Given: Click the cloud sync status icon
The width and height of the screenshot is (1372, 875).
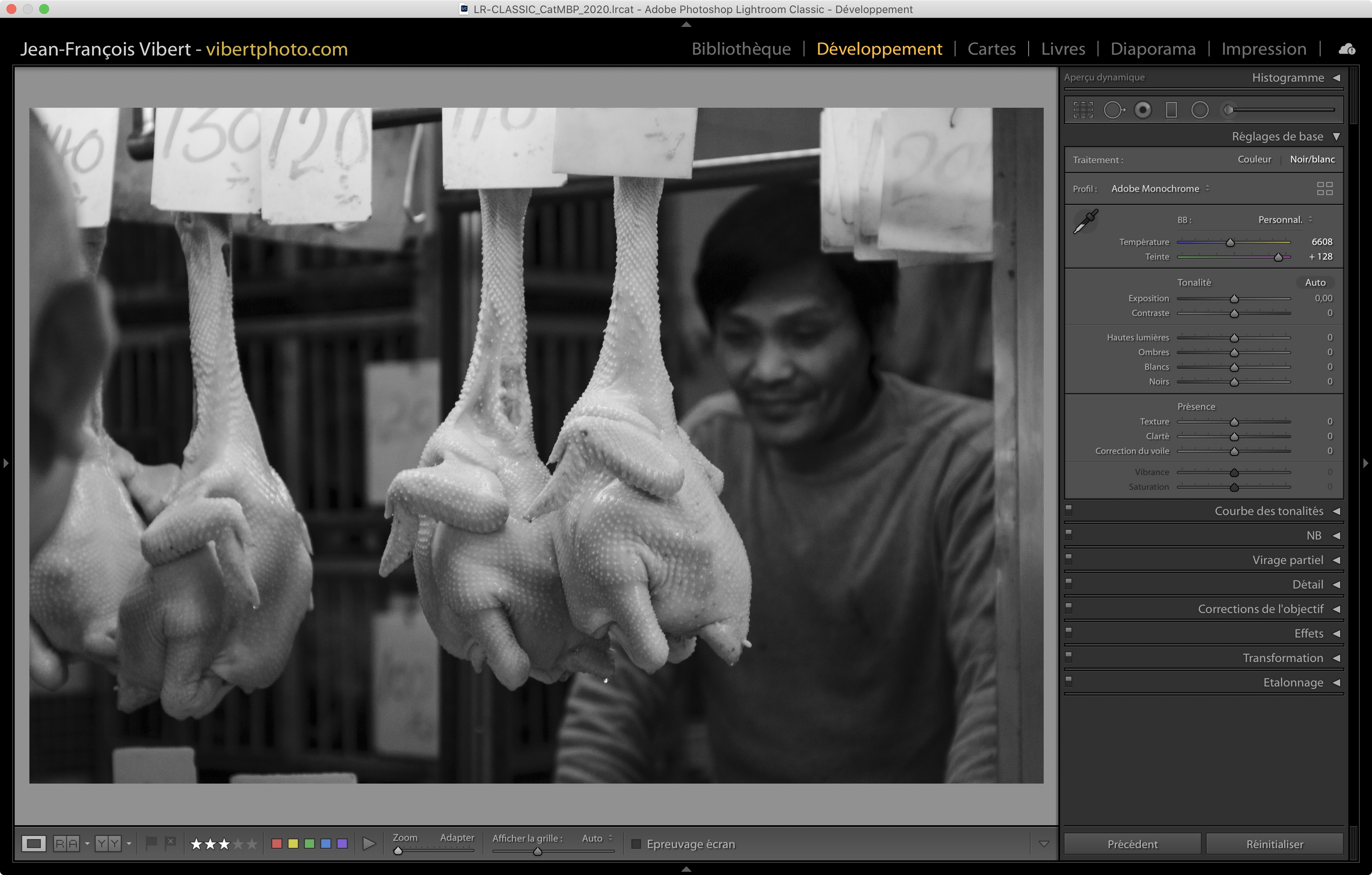Looking at the screenshot, I should pos(1347,49).
